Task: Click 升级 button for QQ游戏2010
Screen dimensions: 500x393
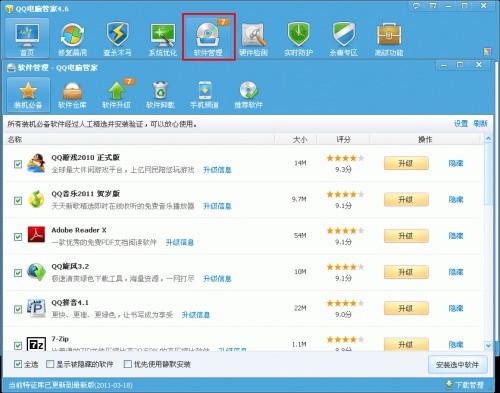Action: click(x=406, y=163)
